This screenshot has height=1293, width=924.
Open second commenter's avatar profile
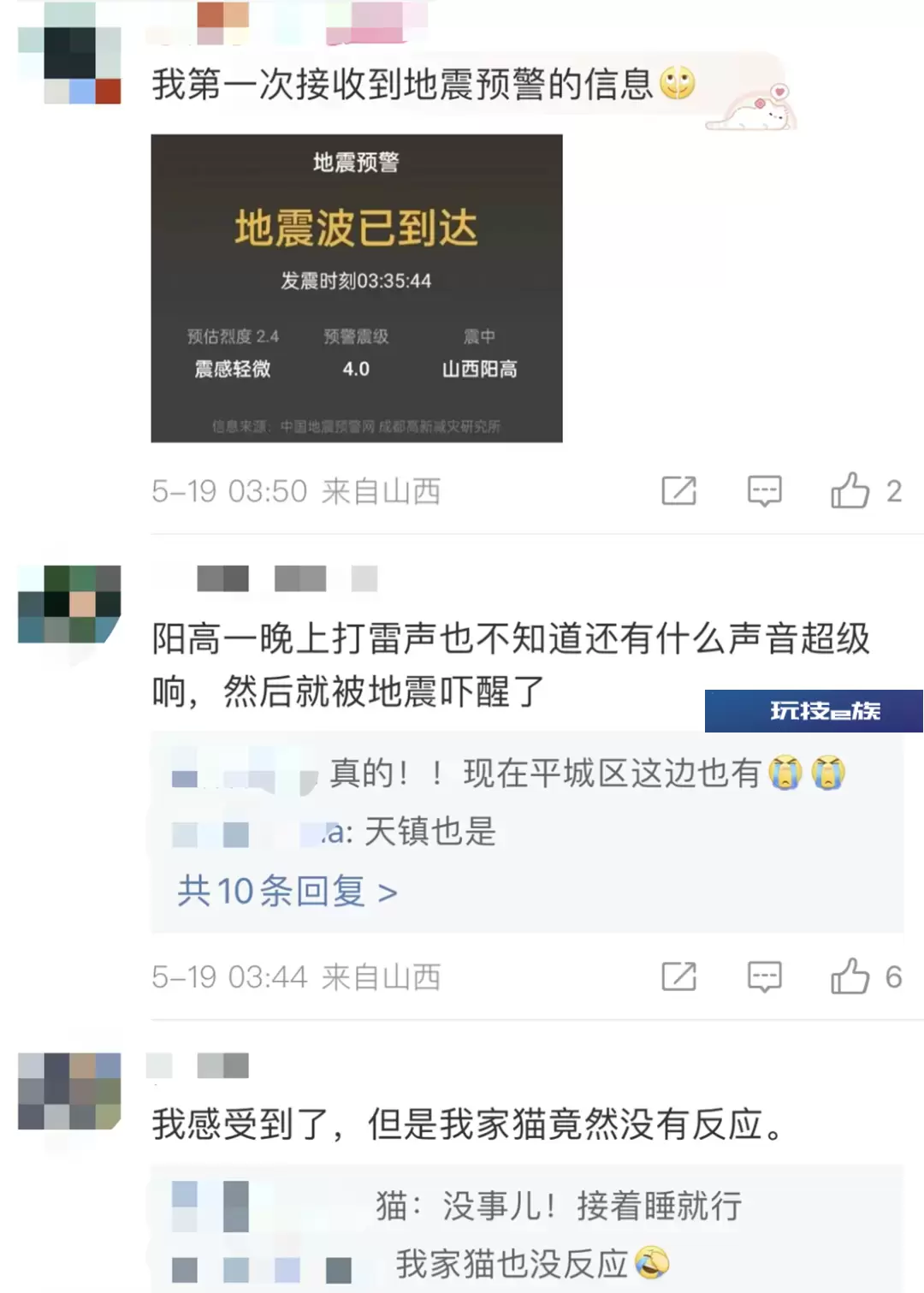[x=69, y=603]
